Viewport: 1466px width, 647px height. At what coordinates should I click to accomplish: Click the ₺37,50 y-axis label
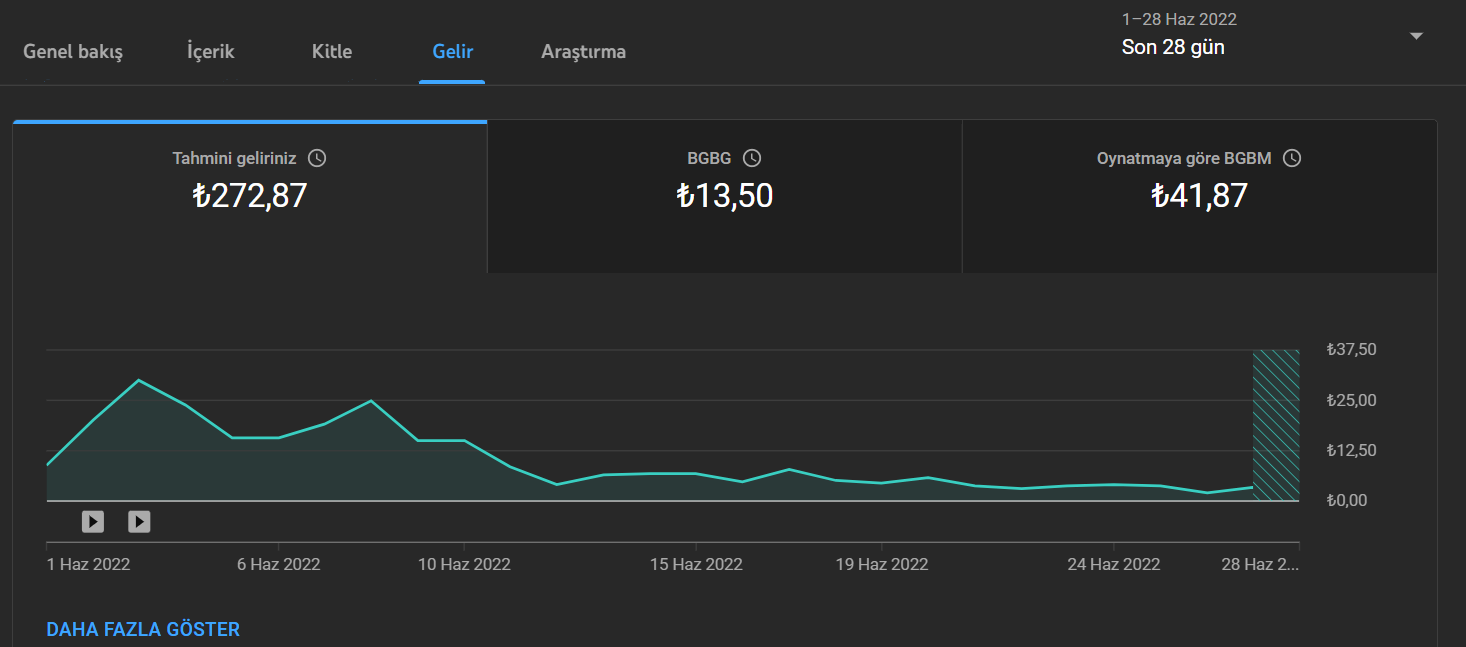(1352, 349)
